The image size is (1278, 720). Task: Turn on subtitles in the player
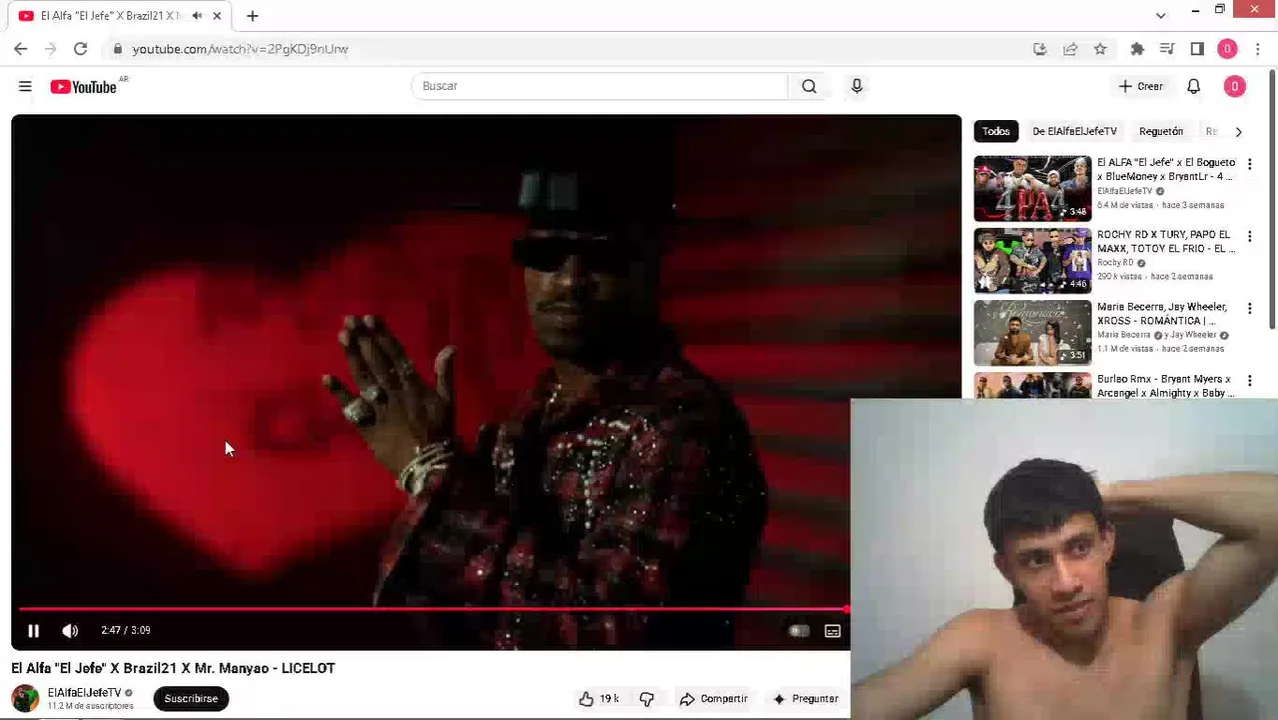(x=832, y=631)
